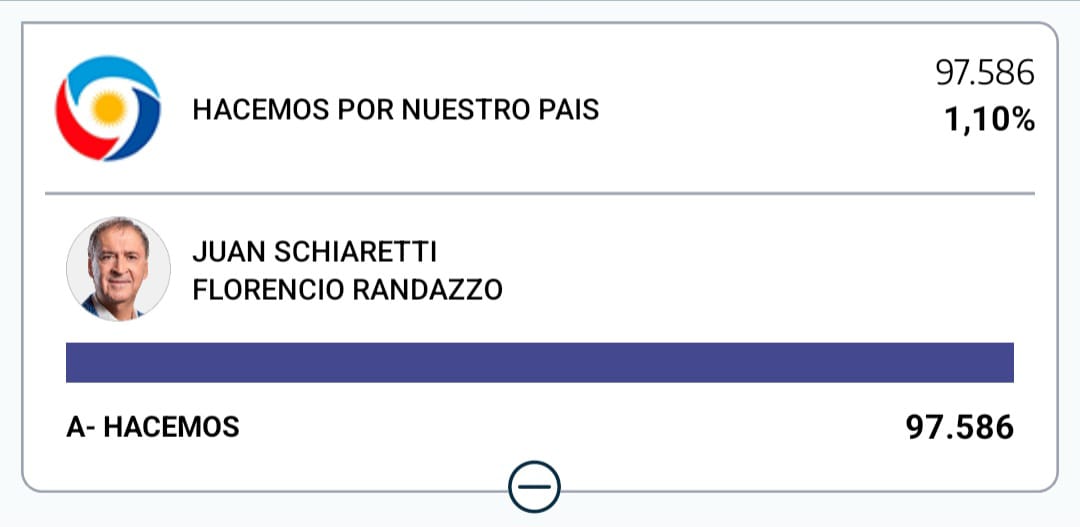Click Juan Schiaretti's candidate photo

click(x=118, y=268)
